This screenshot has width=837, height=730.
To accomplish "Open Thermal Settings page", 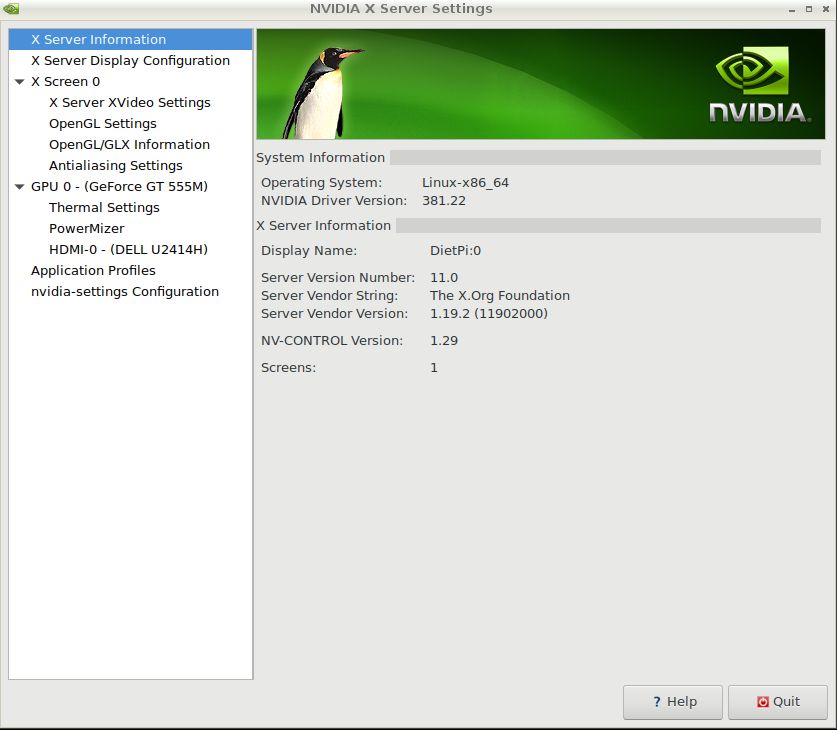I will click(x=104, y=208).
